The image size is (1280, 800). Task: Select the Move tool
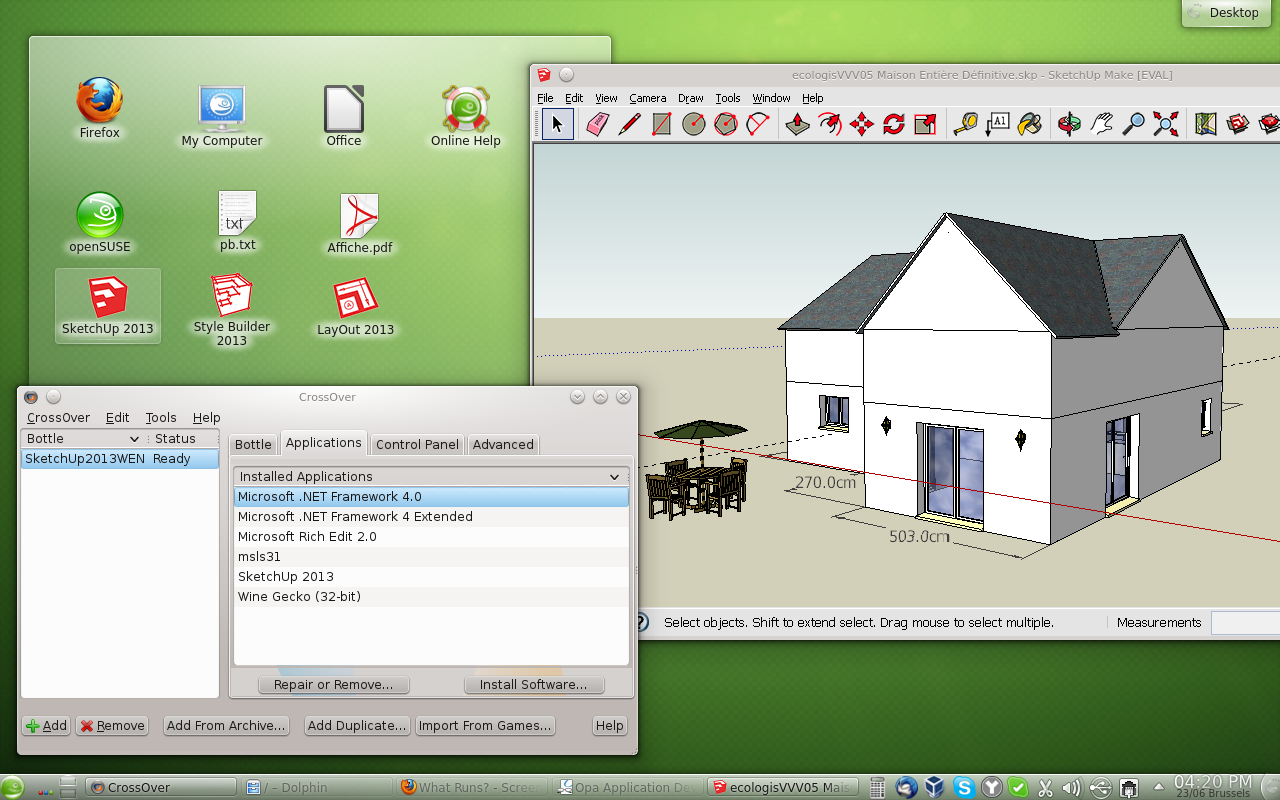click(860, 124)
